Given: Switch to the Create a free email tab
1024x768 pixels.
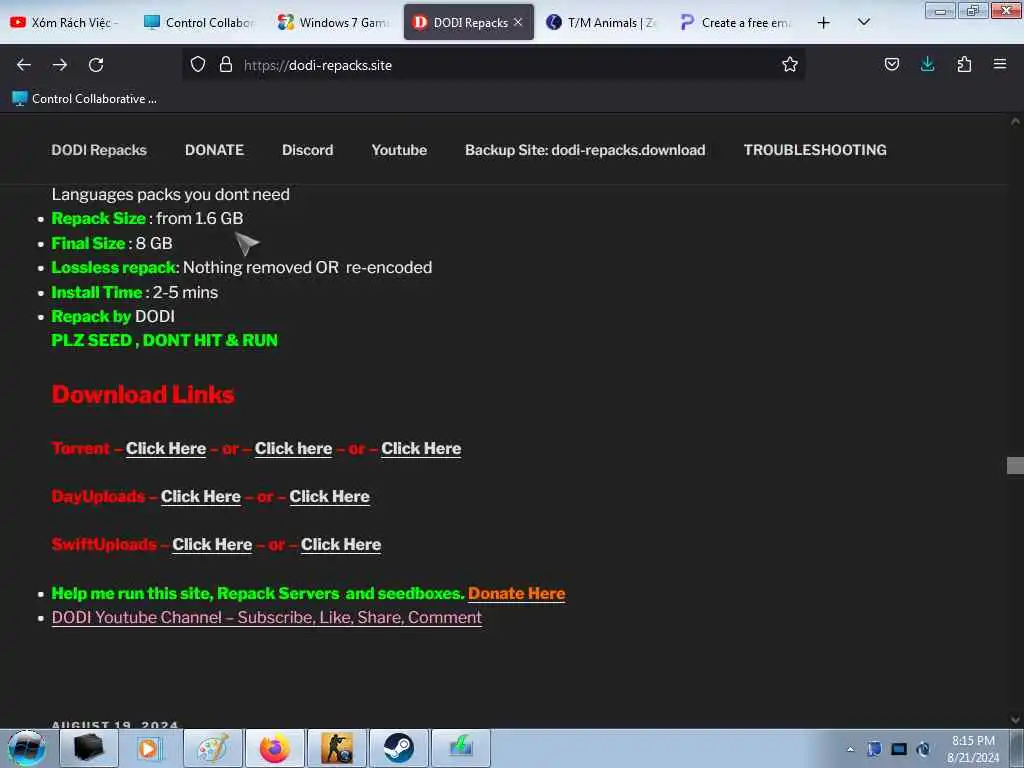Looking at the screenshot, I should point(736,22).
